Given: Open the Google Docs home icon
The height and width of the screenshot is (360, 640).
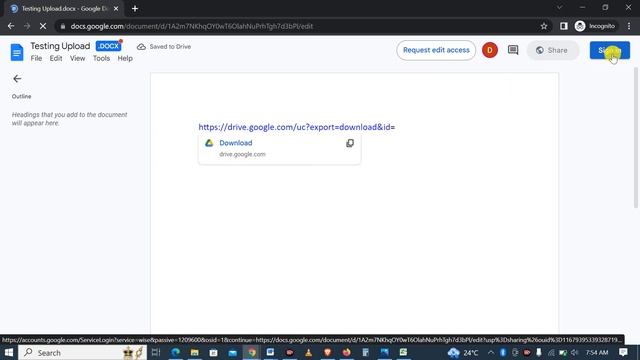Looking at the screenshot, I should click(x=17, y=52).
